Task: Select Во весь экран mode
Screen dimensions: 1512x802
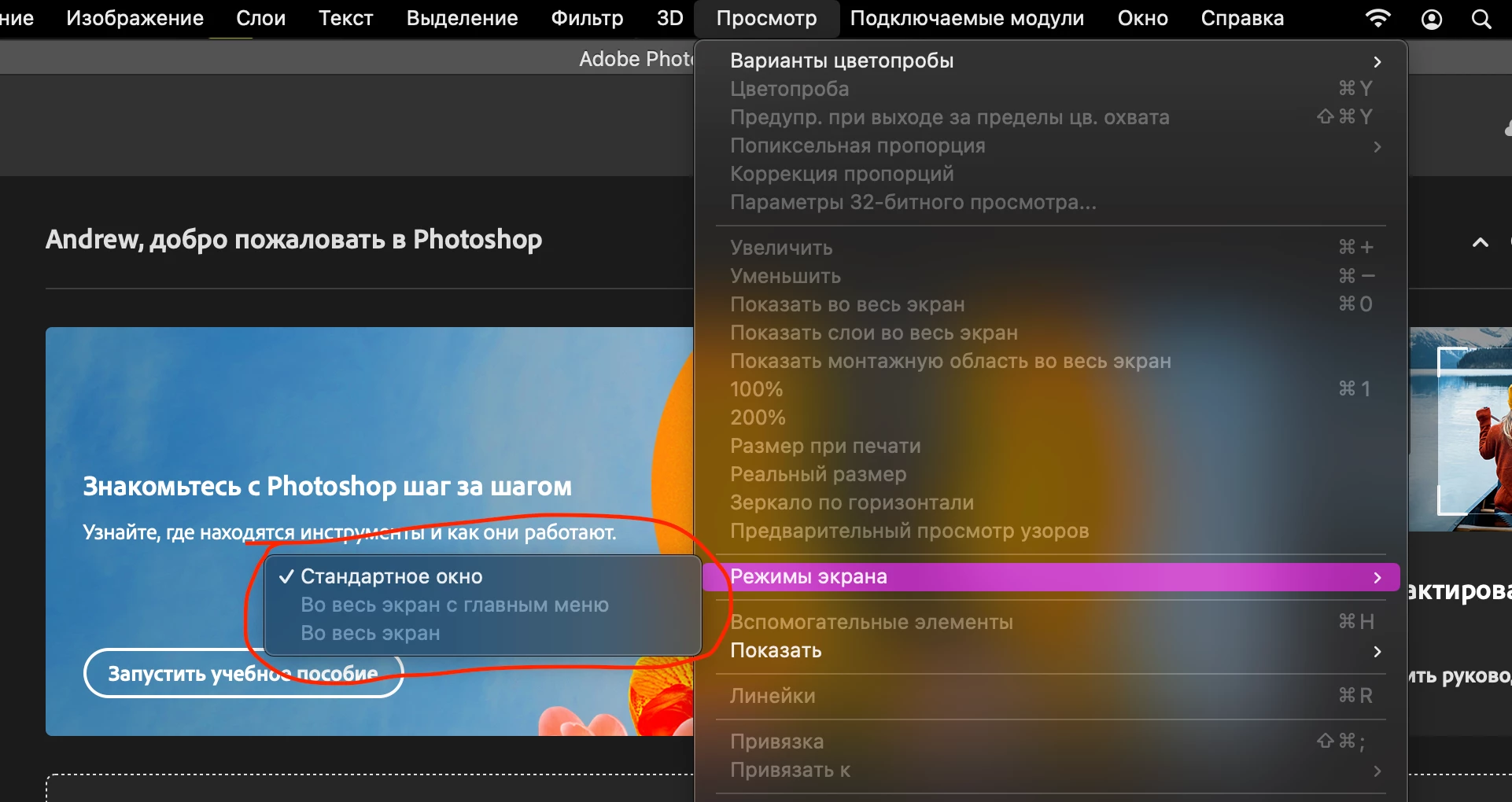Action: [482, 633]
